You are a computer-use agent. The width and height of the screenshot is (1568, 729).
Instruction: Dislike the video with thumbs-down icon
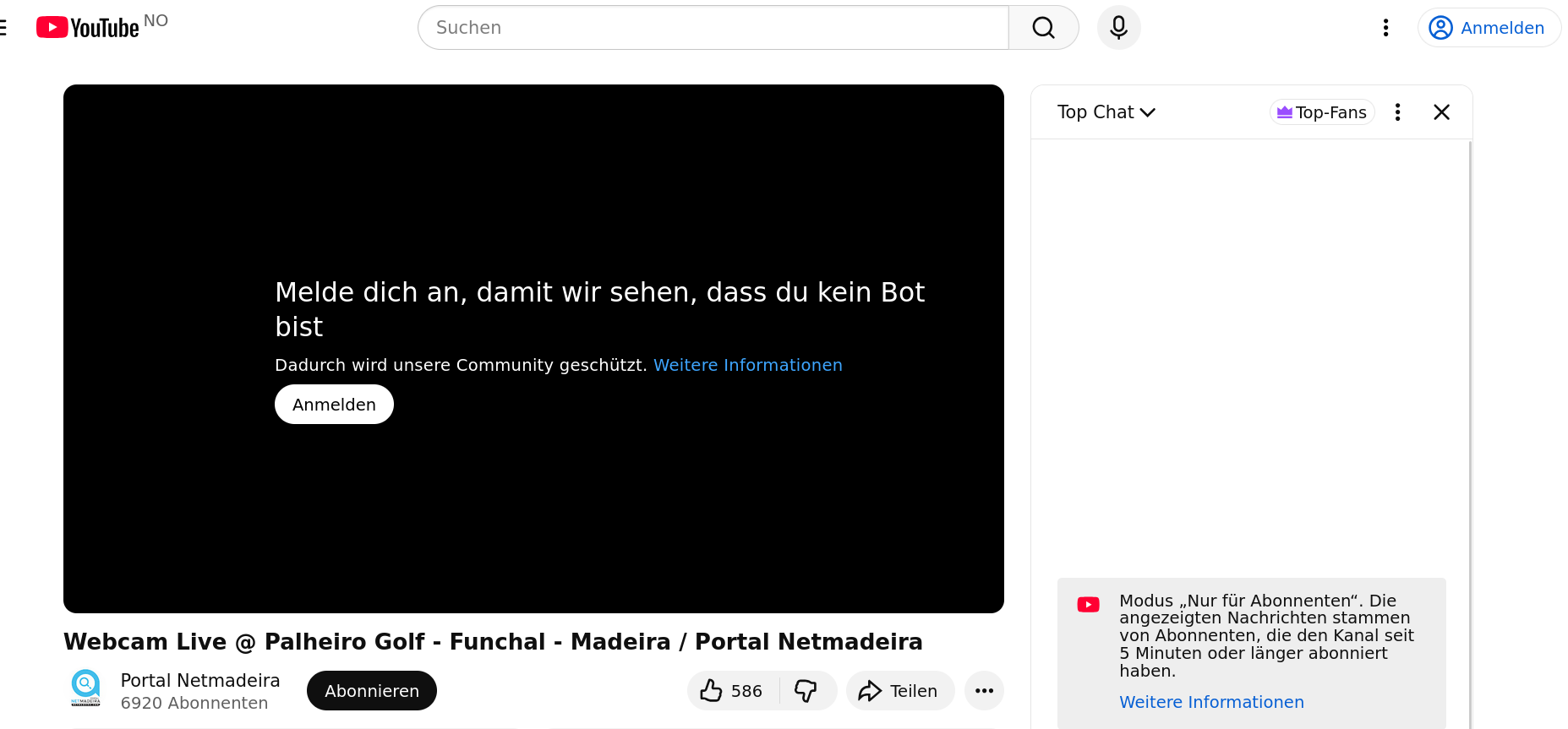(806, 691)
